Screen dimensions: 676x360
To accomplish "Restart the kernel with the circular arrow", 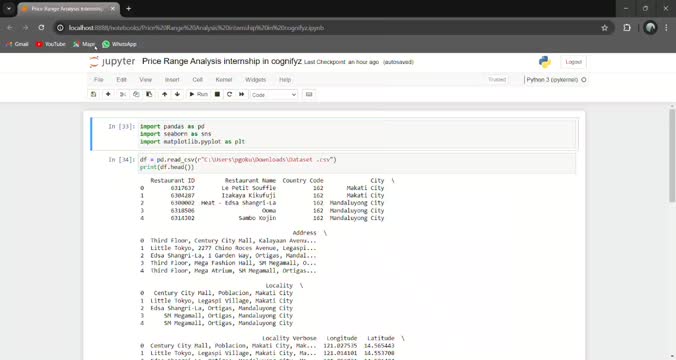I will [229, 94].
